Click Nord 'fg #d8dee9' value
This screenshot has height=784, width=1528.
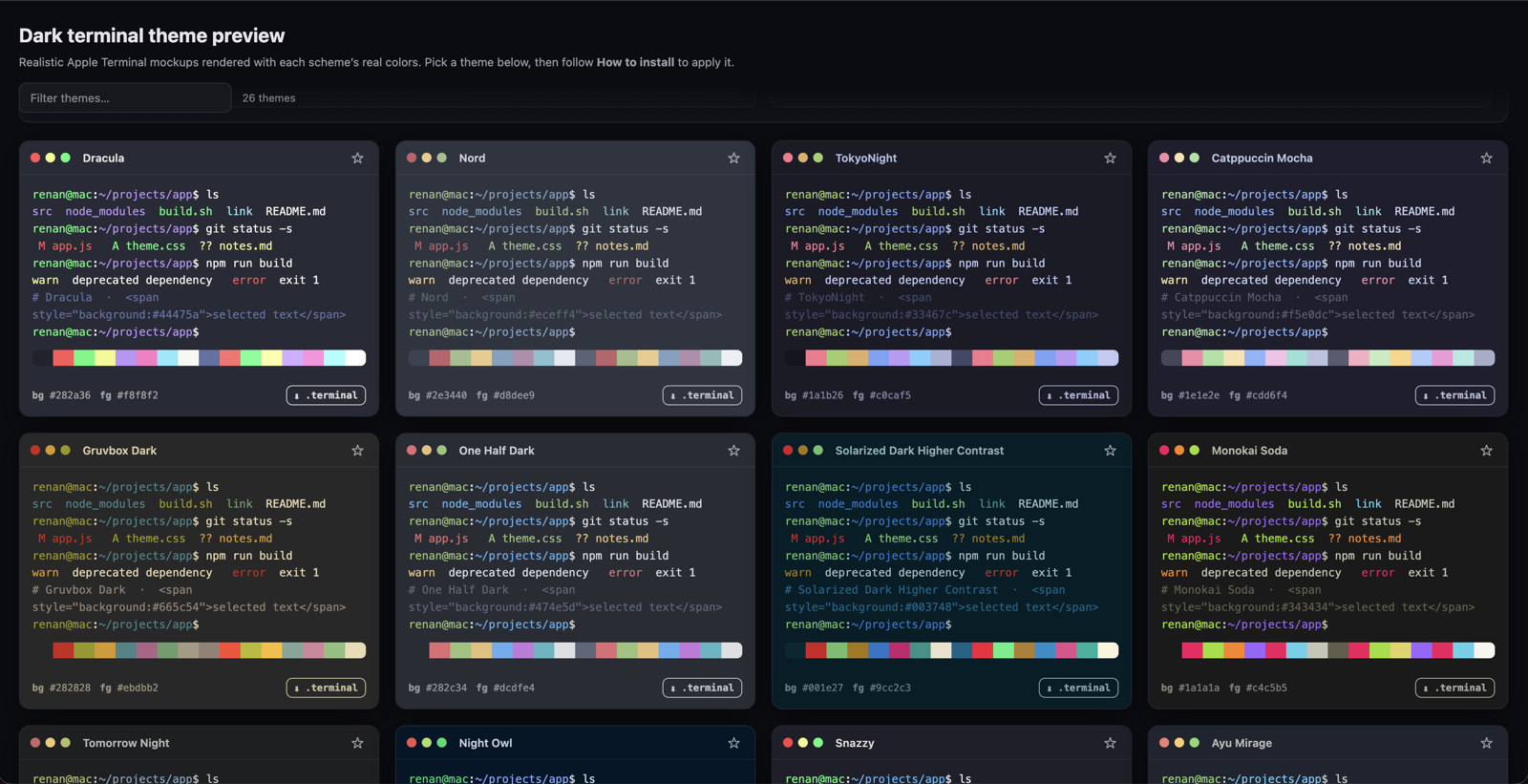tap(505, 395)
